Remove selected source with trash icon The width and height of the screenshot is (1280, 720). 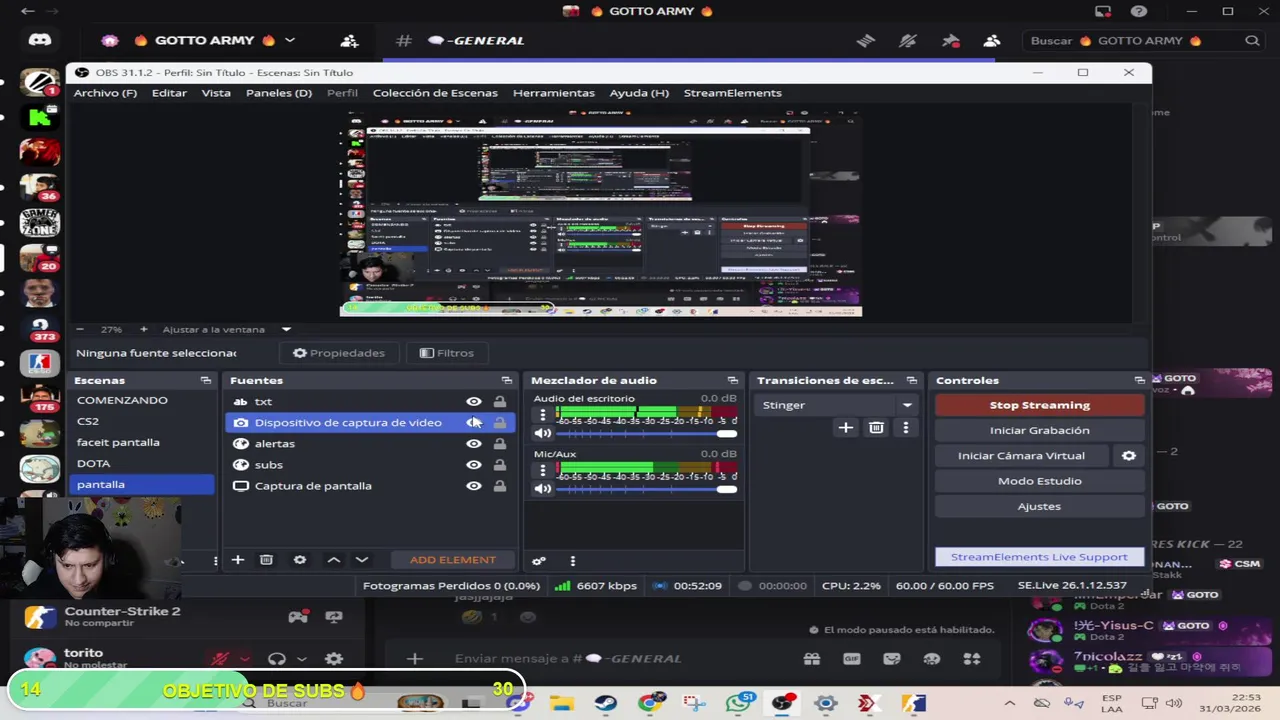[266, 560]
